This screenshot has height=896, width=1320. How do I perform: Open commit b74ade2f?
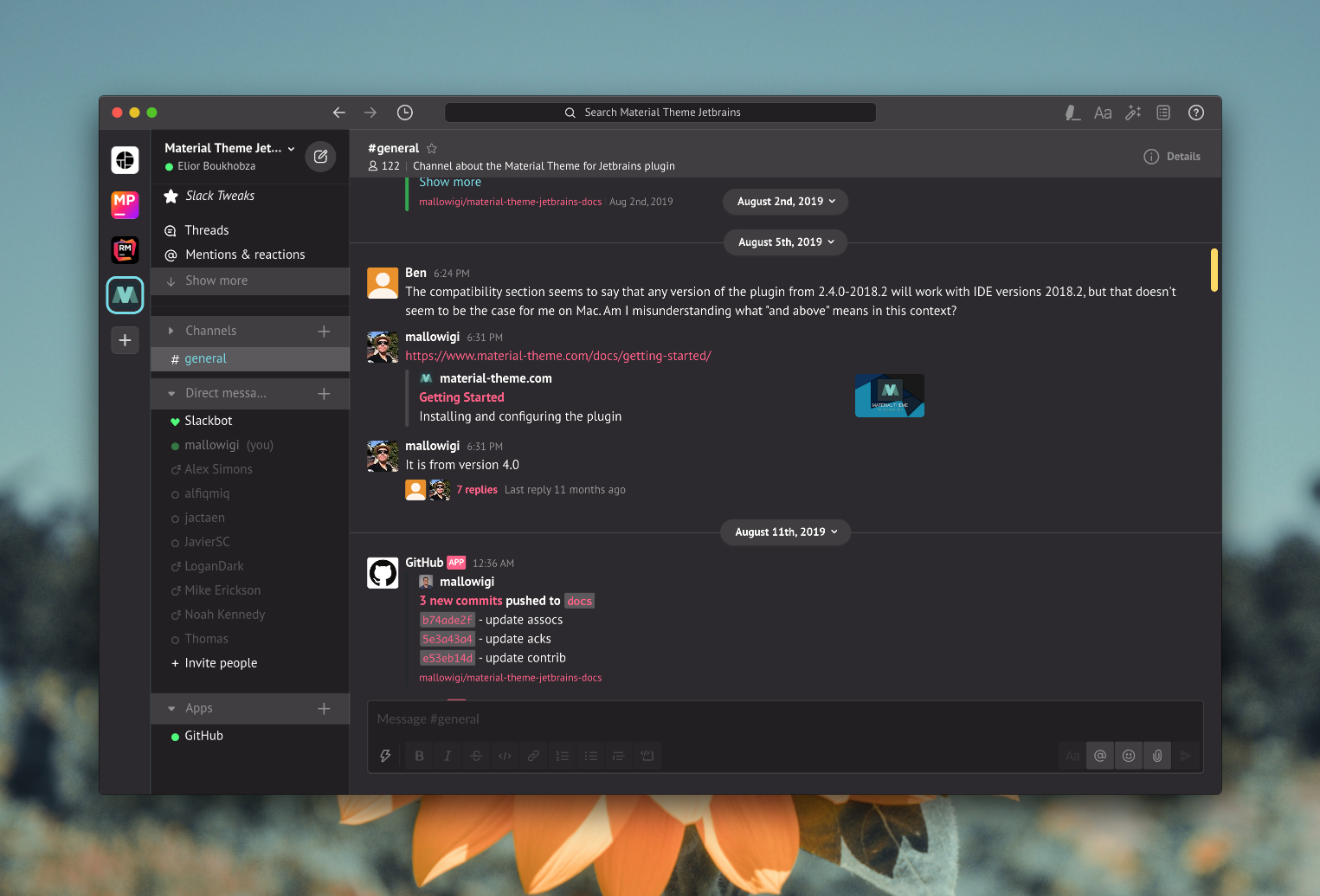tap(448, 620)
